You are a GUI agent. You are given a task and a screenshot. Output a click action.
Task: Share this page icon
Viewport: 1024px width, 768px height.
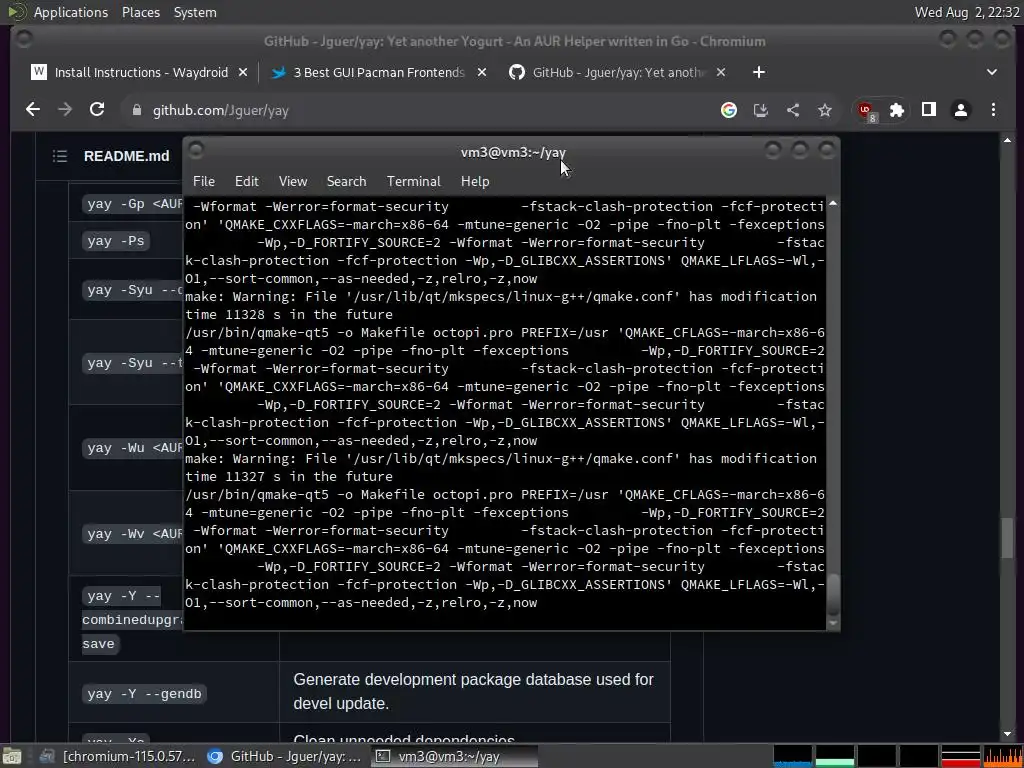793,110
